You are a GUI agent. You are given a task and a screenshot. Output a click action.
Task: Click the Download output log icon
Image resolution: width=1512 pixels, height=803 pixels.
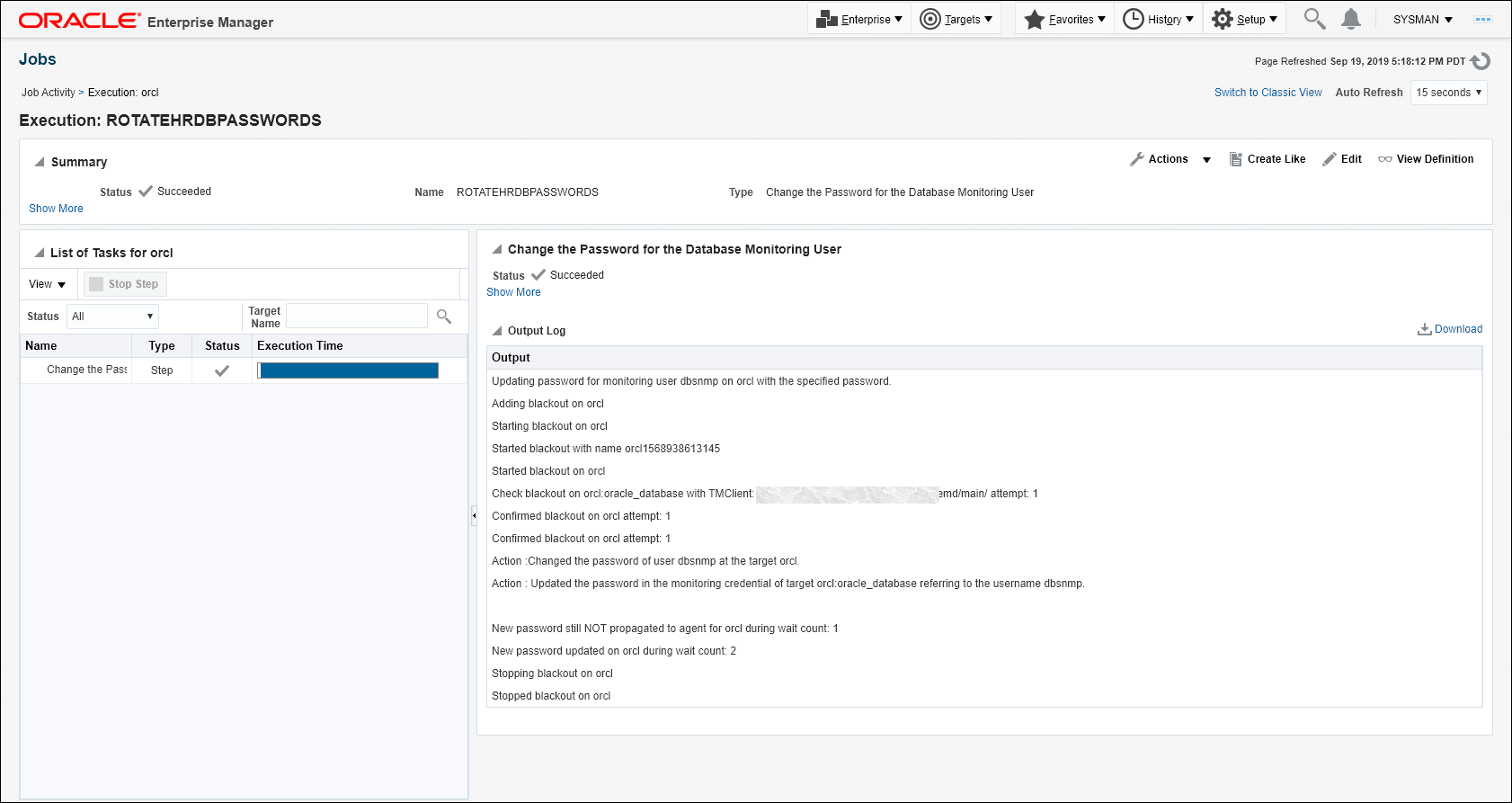coord(1425,329)
